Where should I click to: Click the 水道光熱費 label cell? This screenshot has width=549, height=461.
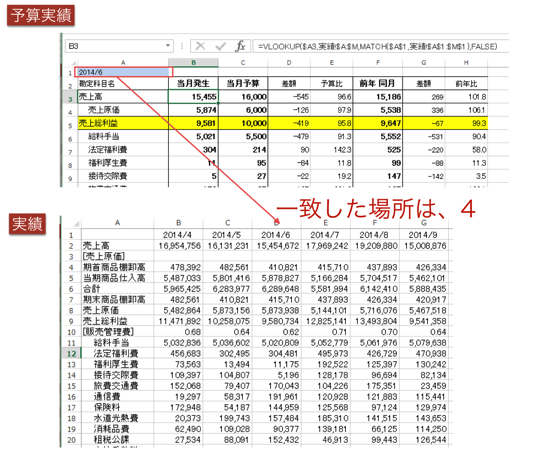coord(117,418)
